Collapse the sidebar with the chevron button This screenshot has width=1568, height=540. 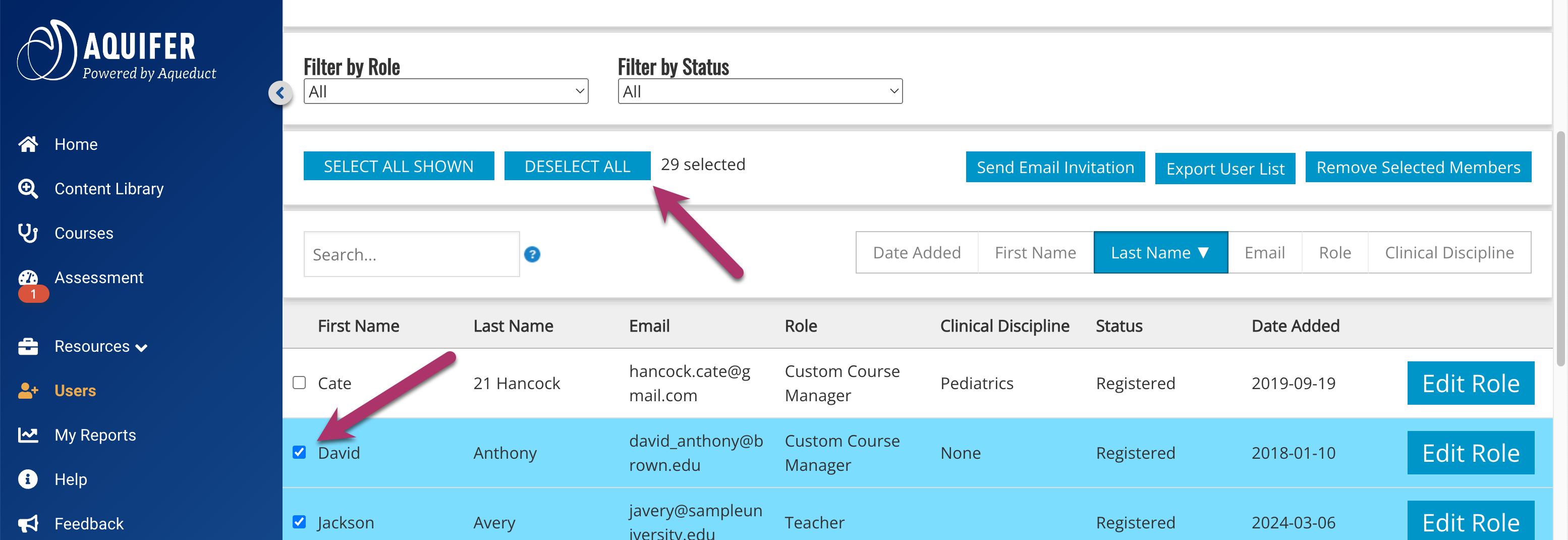(280, 93)
